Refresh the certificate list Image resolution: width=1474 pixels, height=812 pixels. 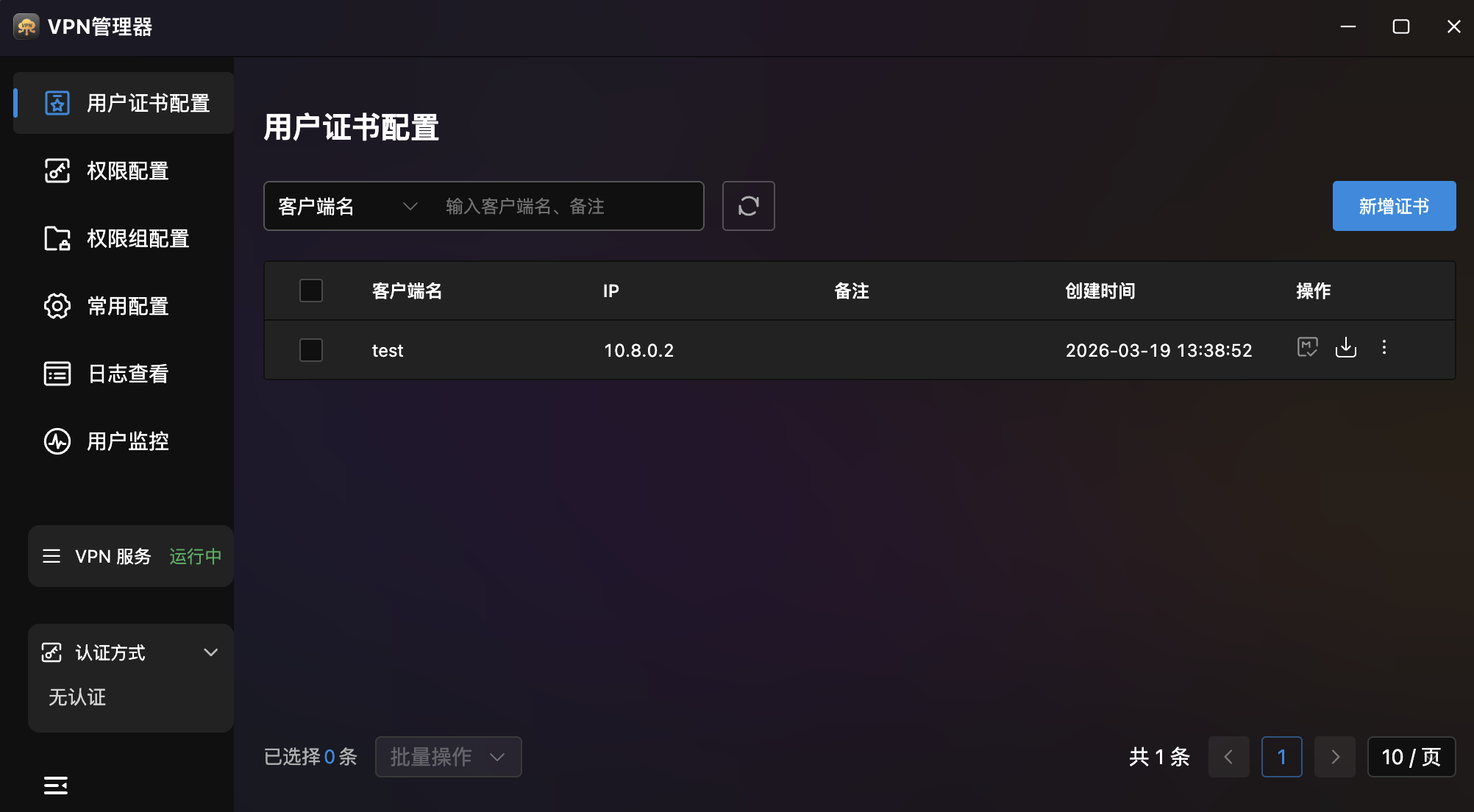749,206
